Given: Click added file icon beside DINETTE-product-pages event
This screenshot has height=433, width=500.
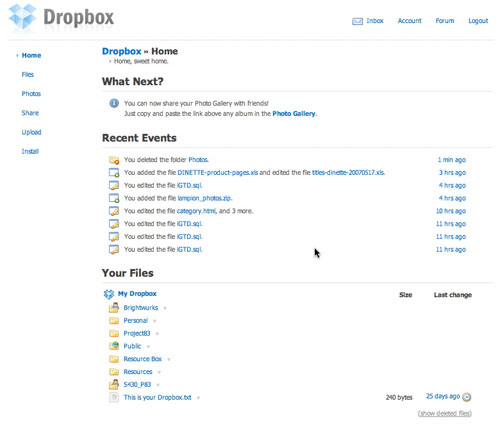Looking at the screenshot, I should coord(114,173).
